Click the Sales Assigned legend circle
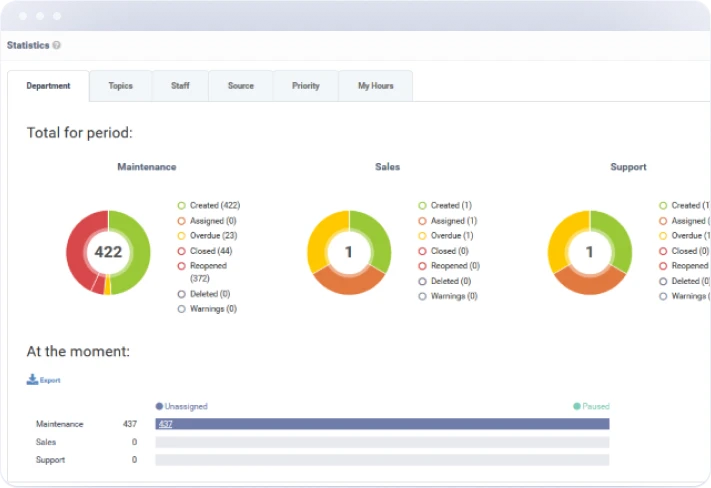 [423, 221]
